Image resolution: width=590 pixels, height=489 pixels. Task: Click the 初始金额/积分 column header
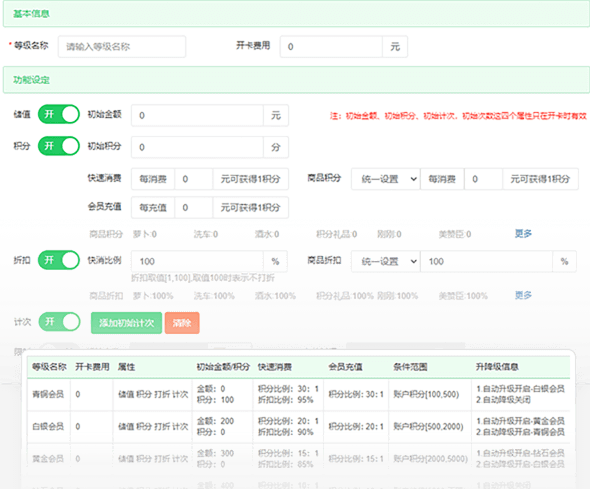[223, 367]
